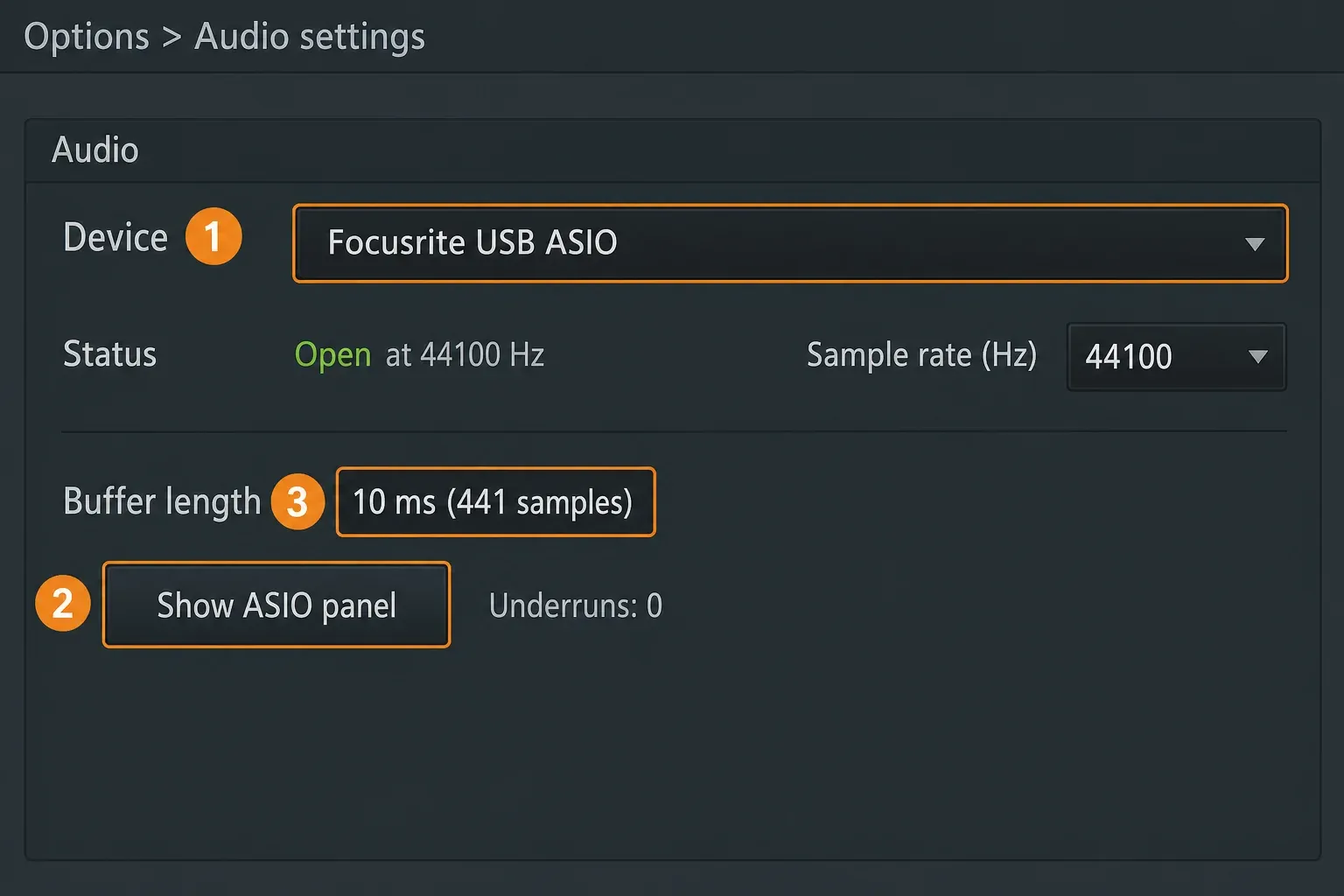Click the Device dropdown arrow
Screen dimensions: 1344x896
[x=1255, y=244]
